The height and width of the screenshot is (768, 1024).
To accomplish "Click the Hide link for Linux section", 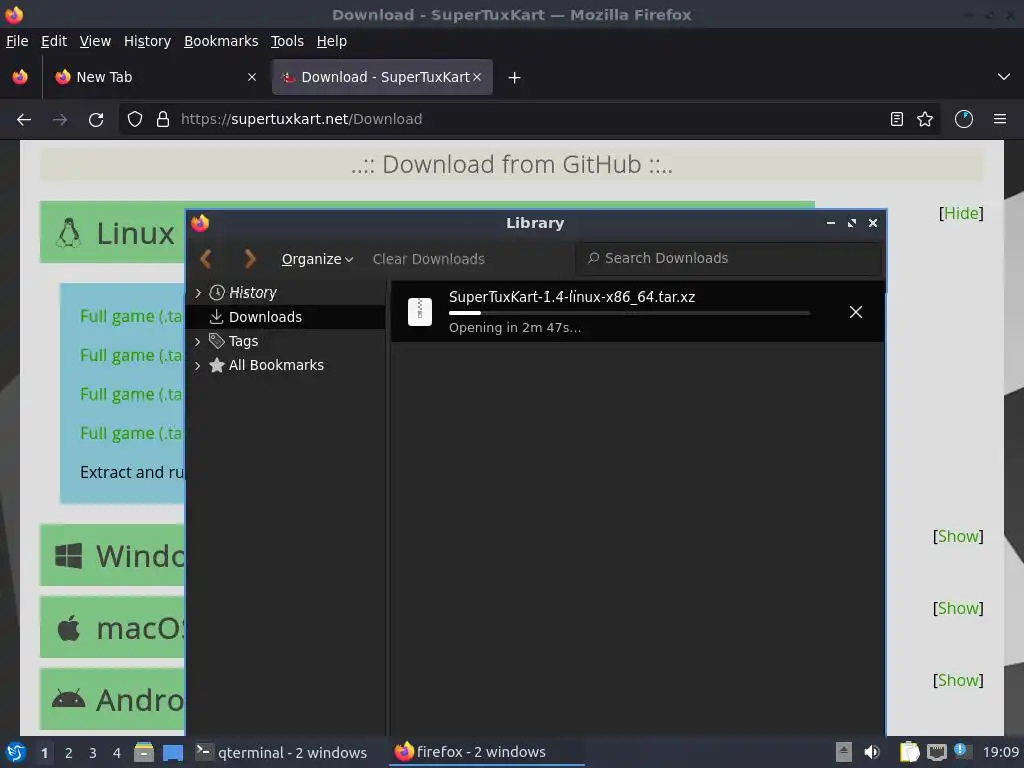I will click(961, 214).
